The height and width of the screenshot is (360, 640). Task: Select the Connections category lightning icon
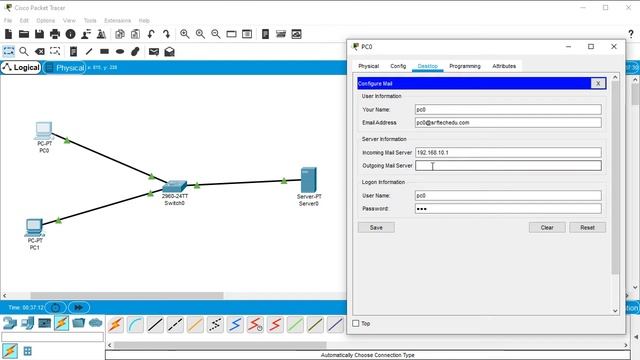click(62, 323)
